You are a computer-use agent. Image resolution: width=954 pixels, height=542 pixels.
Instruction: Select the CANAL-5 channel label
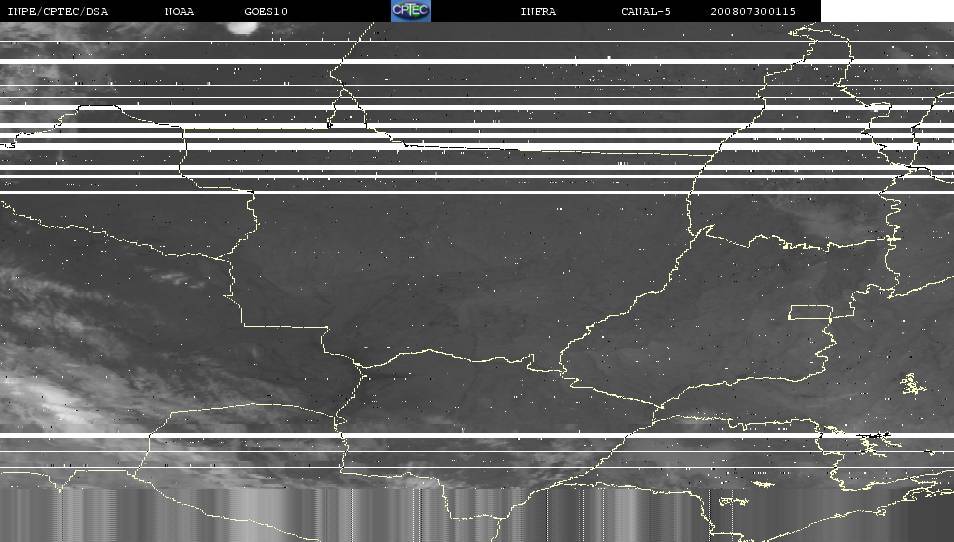tap(646, 12)
